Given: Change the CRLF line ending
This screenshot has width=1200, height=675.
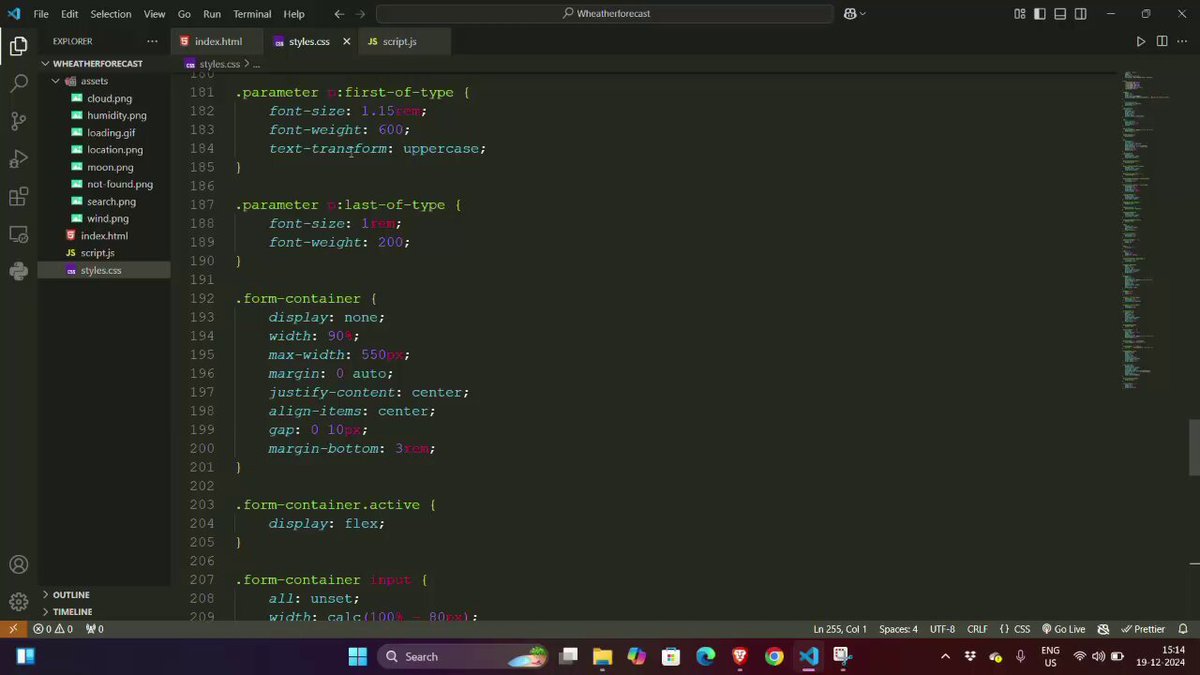Looking at the screenshot, I should (977, 629).
